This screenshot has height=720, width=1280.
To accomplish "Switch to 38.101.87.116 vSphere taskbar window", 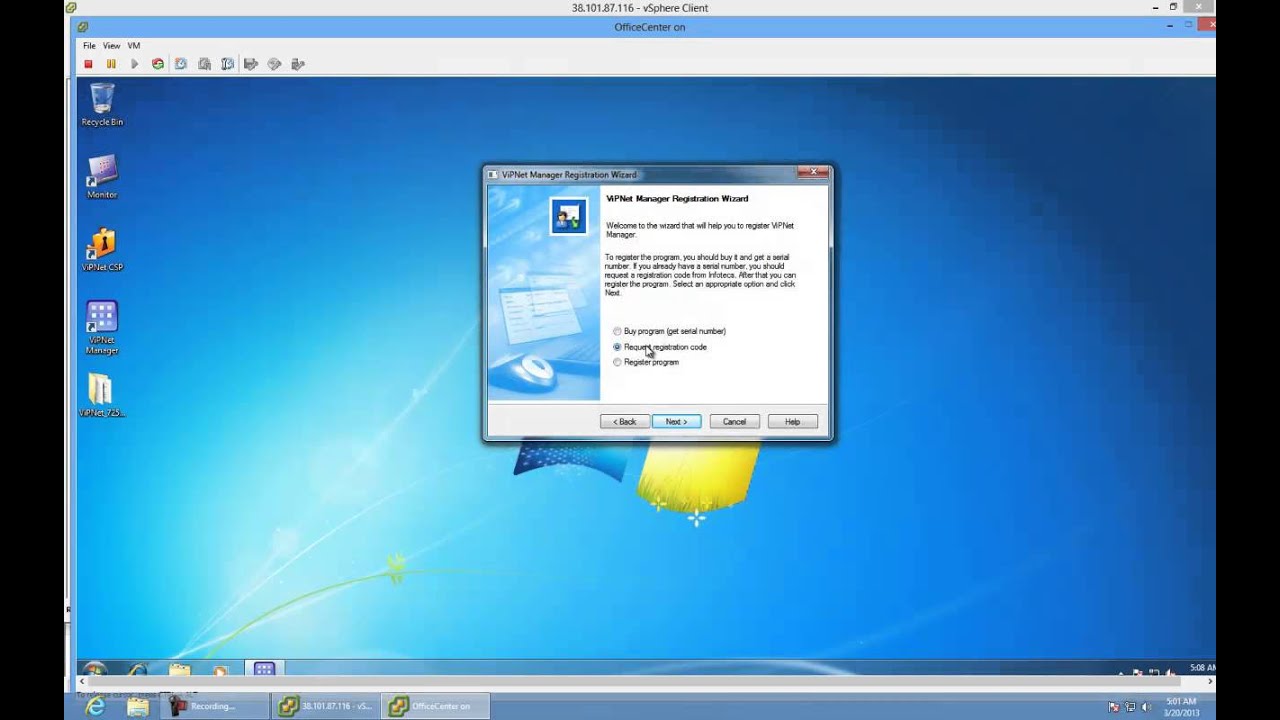I will tap(324, 706).
